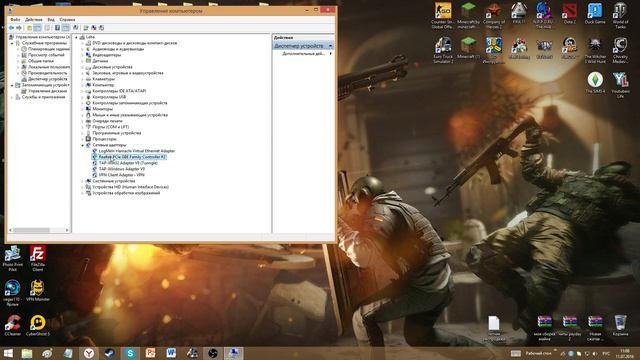Open Word from taskbar
Screen dimensions: 640x360
[x=171, y=353]
